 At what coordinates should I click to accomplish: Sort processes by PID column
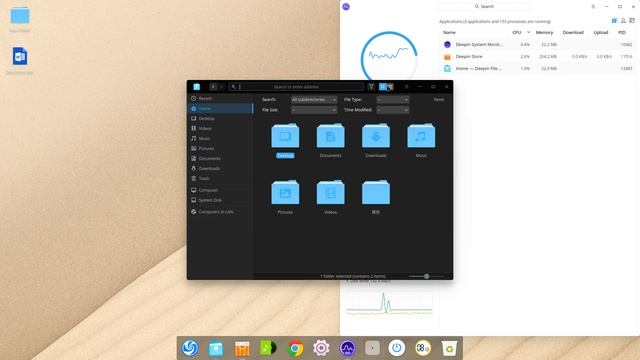tap(622, 32)
